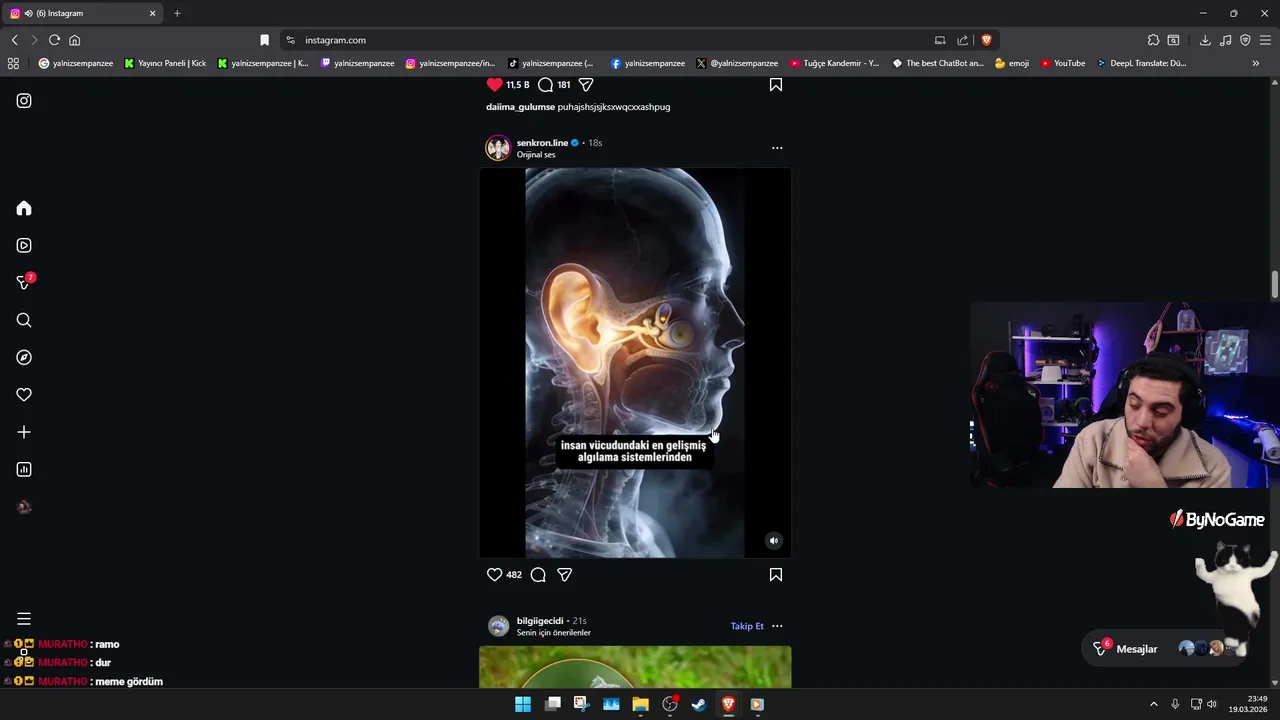Save the senkron.line post bookmark

776,574
